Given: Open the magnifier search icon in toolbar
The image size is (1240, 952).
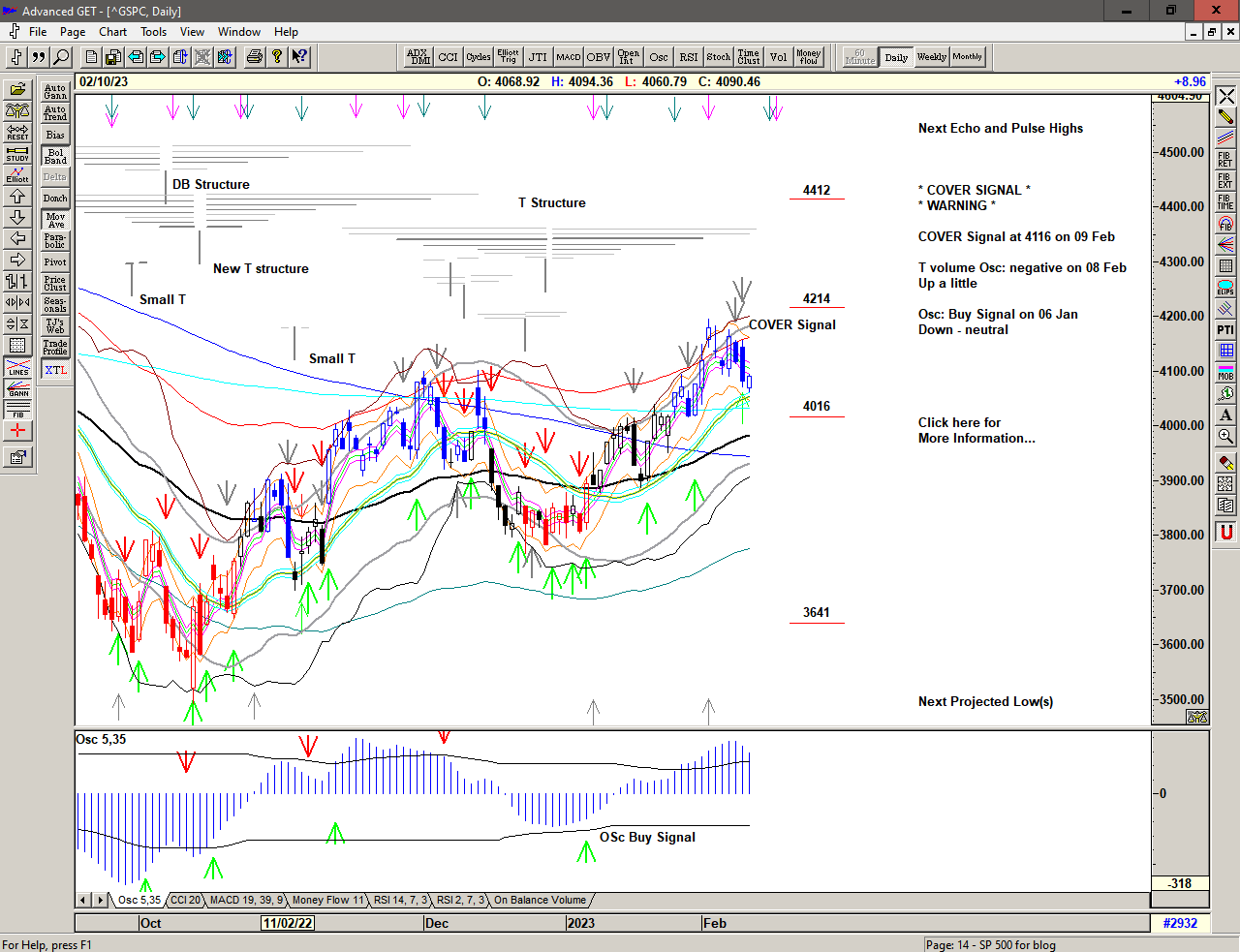Looking at the screenshot, I should (61, 57).
